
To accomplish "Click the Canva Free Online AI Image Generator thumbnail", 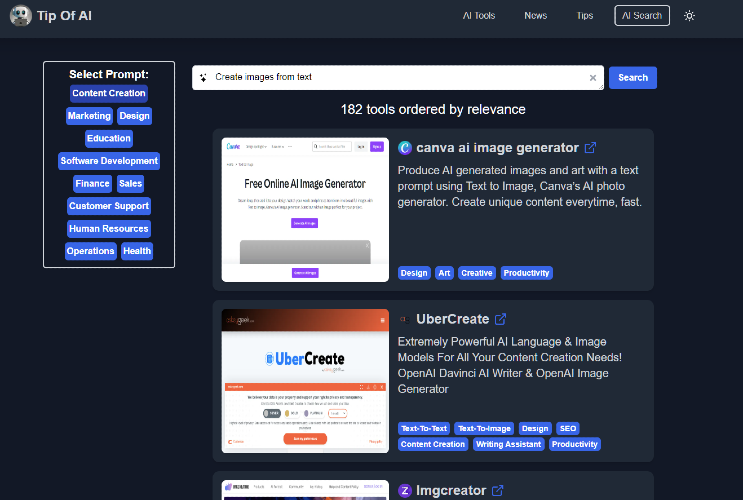I will coord(305,210).
